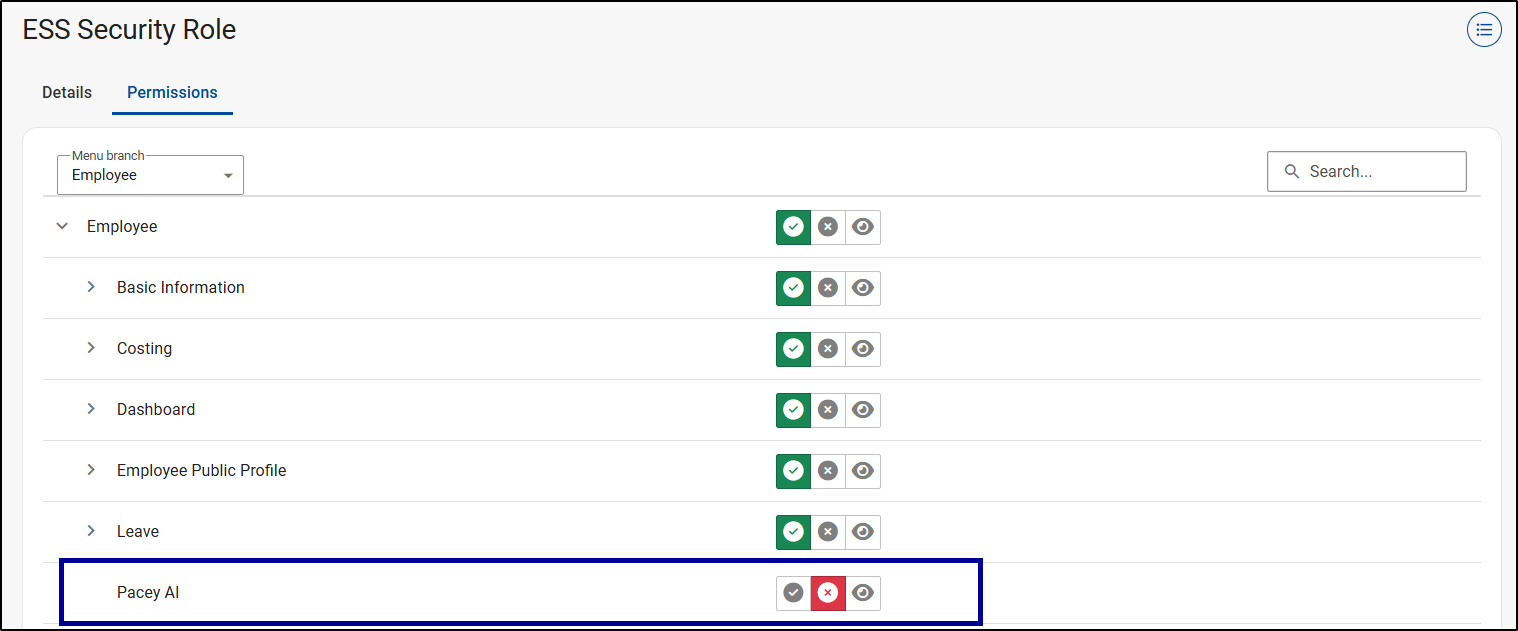1518x631 pixels.
Task: Allow Pacey AI with checkmark icon
Action: pyautogui.click(x=793, y=593)
